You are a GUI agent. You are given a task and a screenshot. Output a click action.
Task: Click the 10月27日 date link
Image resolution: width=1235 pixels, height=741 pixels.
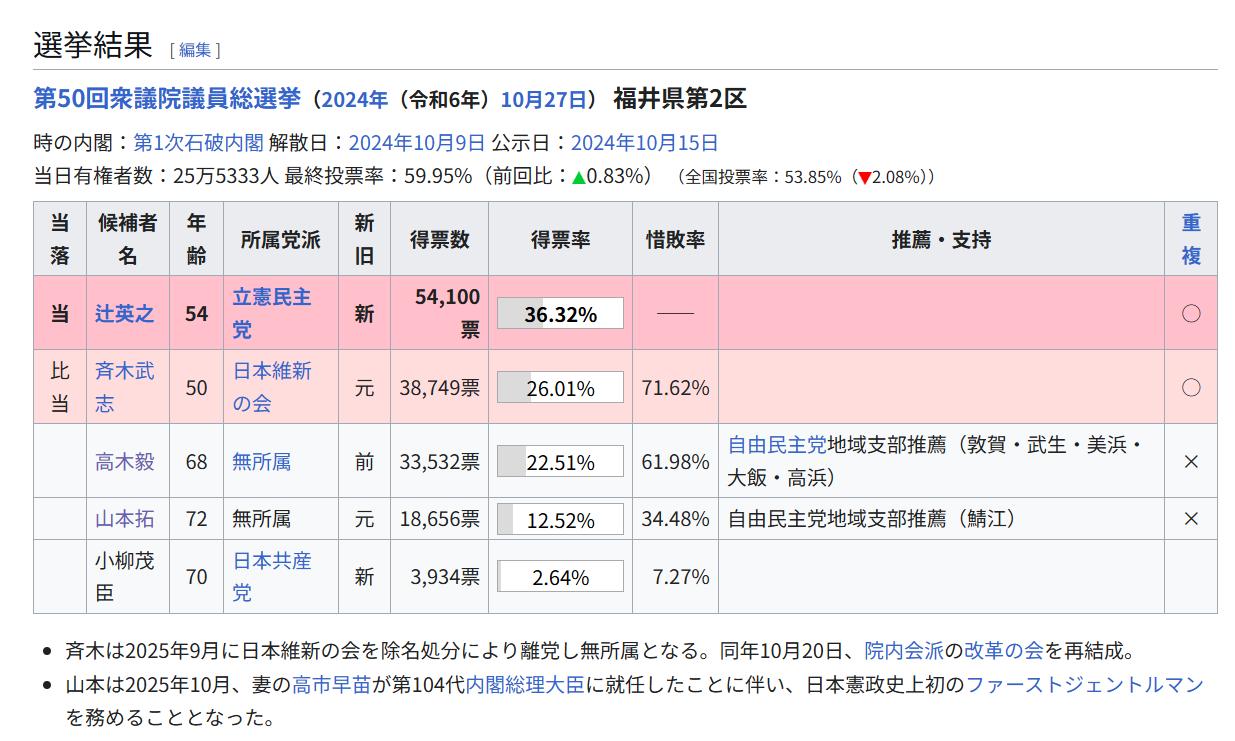(543, 100)
